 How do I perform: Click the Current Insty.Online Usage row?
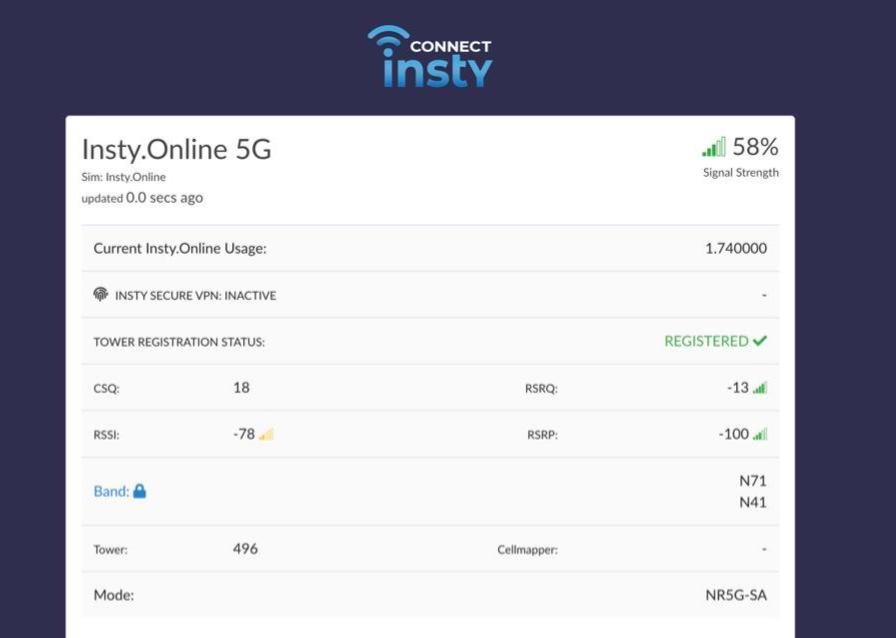tap(180, 248)
